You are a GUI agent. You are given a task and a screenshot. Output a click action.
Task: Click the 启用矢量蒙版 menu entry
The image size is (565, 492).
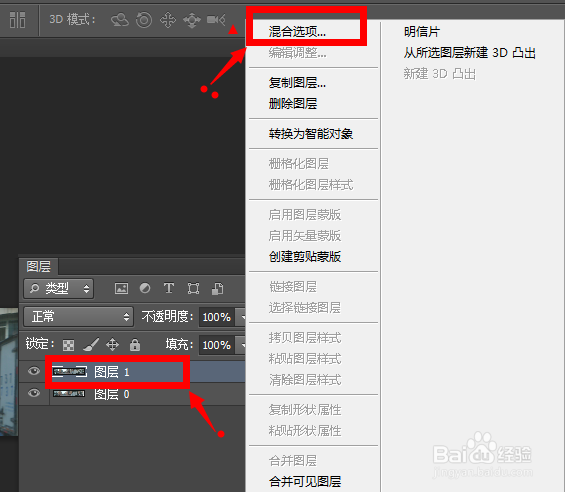click(x=305, y=236)
